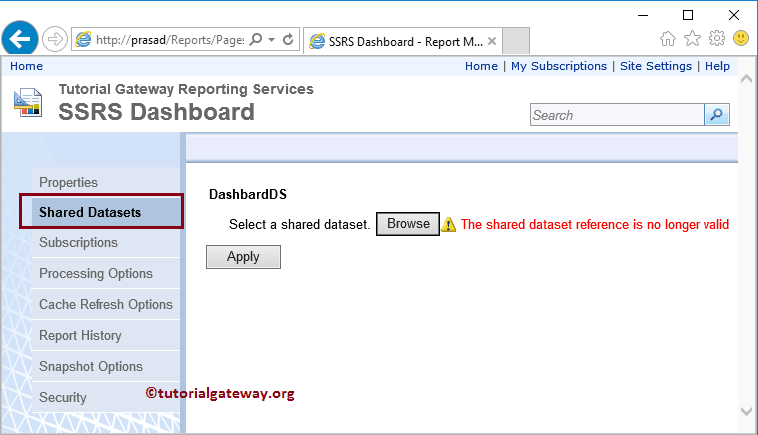Click the report document icon beside SSRS Dashboard
The width and height of the screenshot is (758, 435).
pos(28,102)
